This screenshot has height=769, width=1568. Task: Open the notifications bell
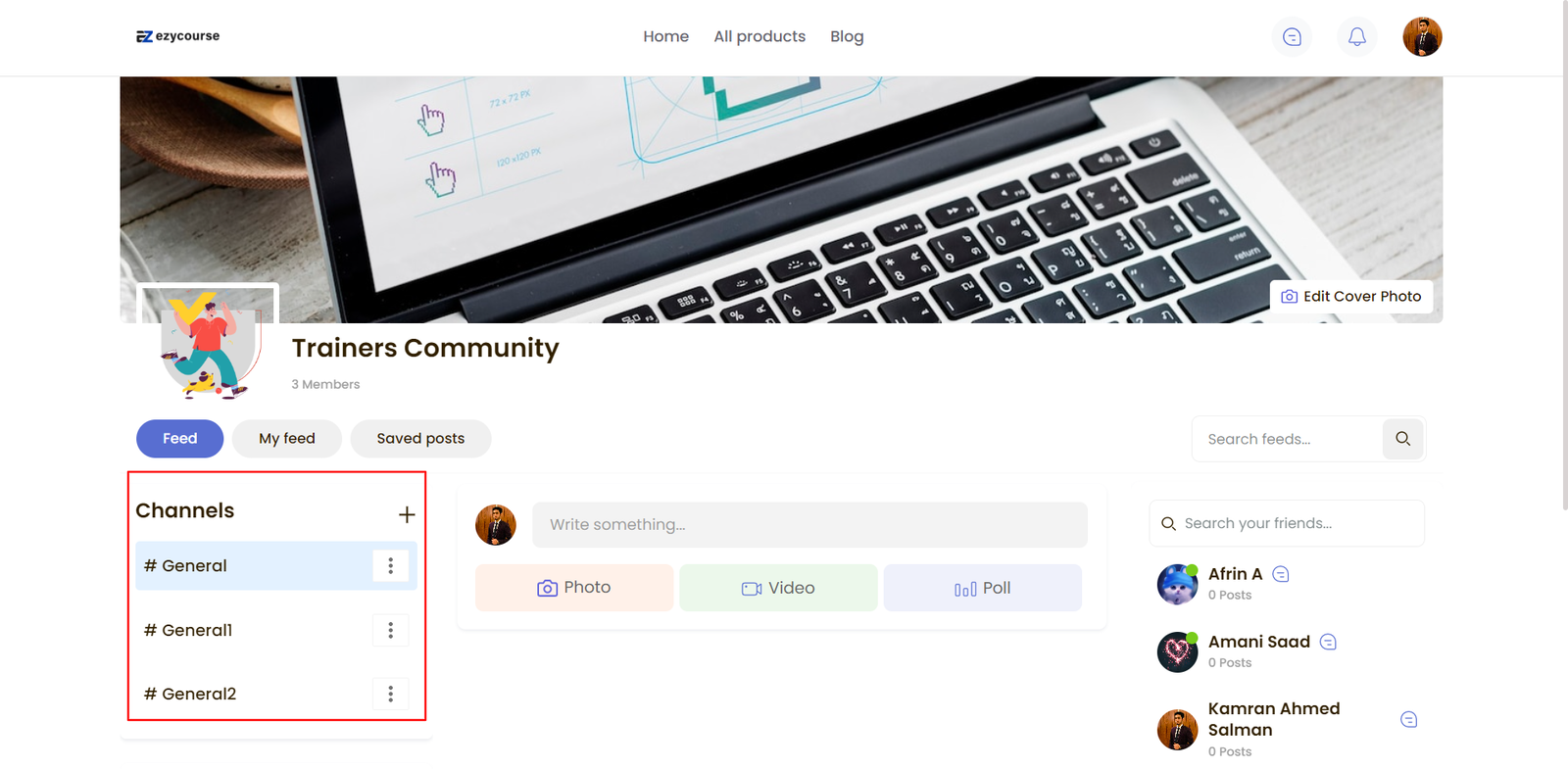1356,37
